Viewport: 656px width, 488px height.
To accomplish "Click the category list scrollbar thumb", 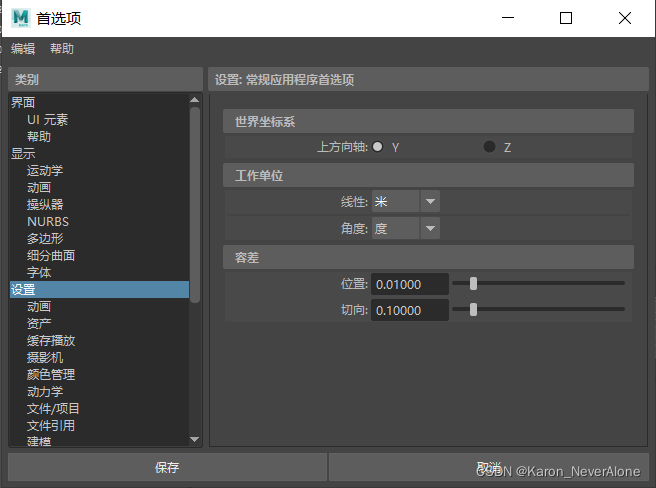I will [195, 205].
